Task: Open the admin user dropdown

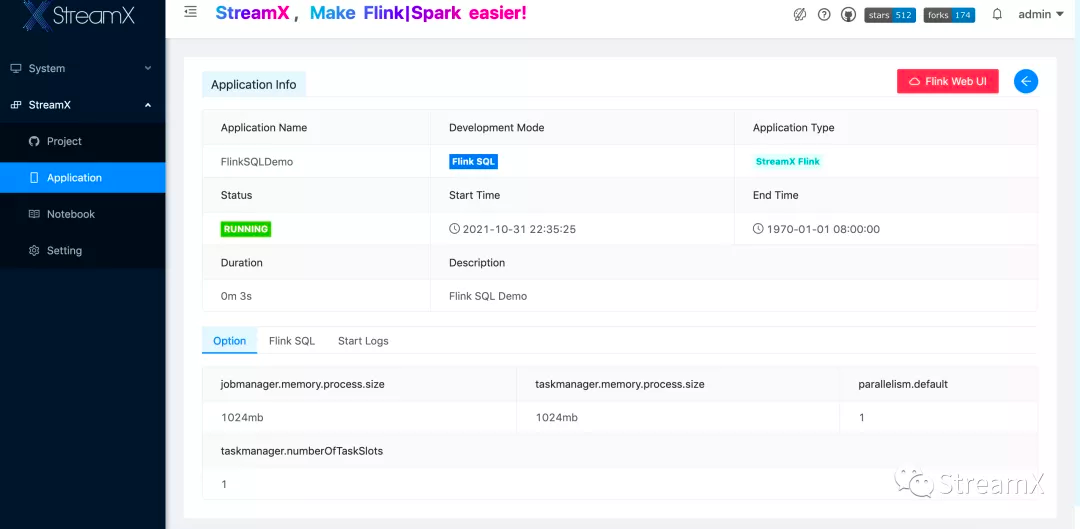Action: (x=1040, y=15)
